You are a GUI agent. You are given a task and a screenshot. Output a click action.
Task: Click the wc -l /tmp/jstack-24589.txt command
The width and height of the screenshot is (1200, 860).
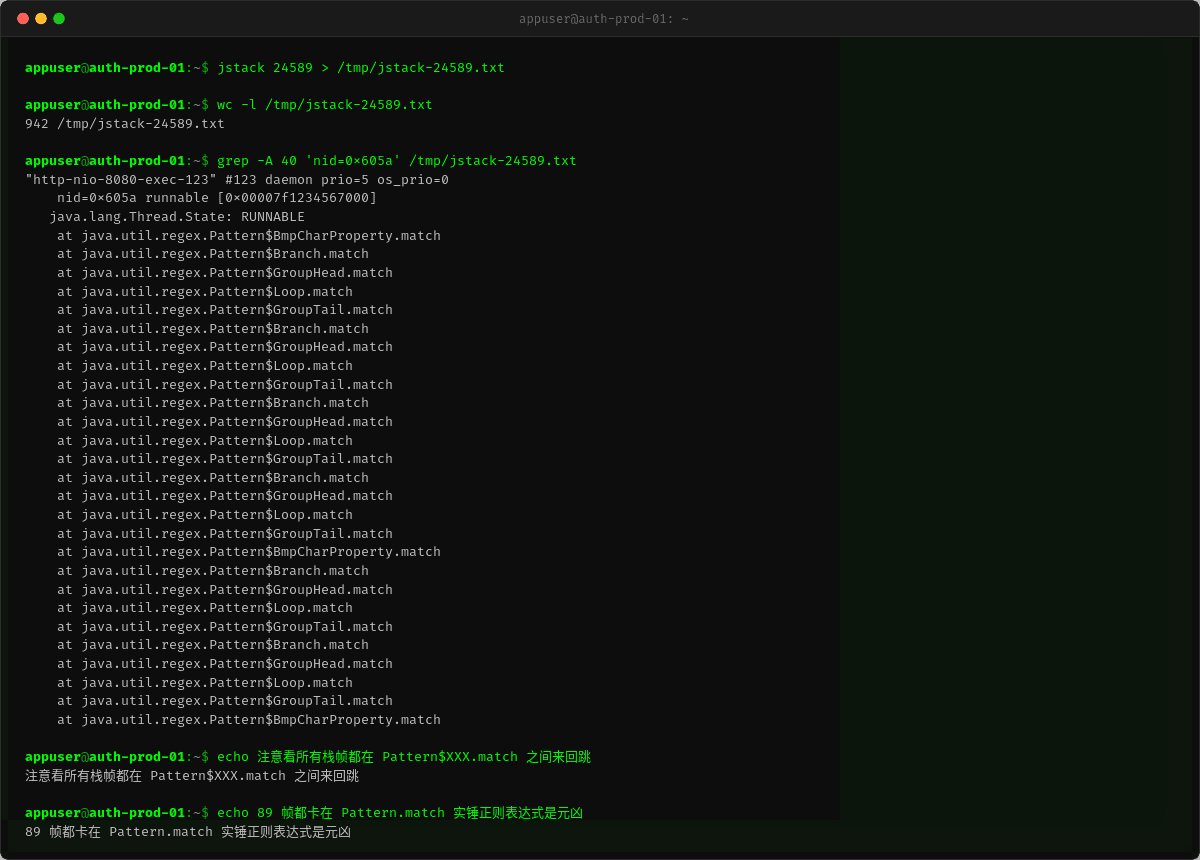tap(325, 105)
